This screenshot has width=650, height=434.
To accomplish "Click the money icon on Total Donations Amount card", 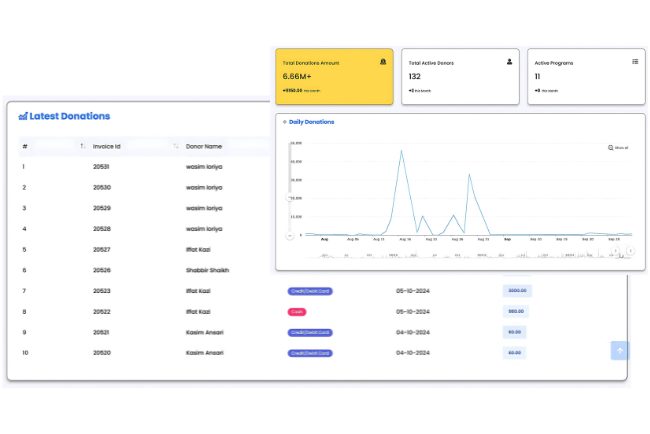I will click(383, 62).
